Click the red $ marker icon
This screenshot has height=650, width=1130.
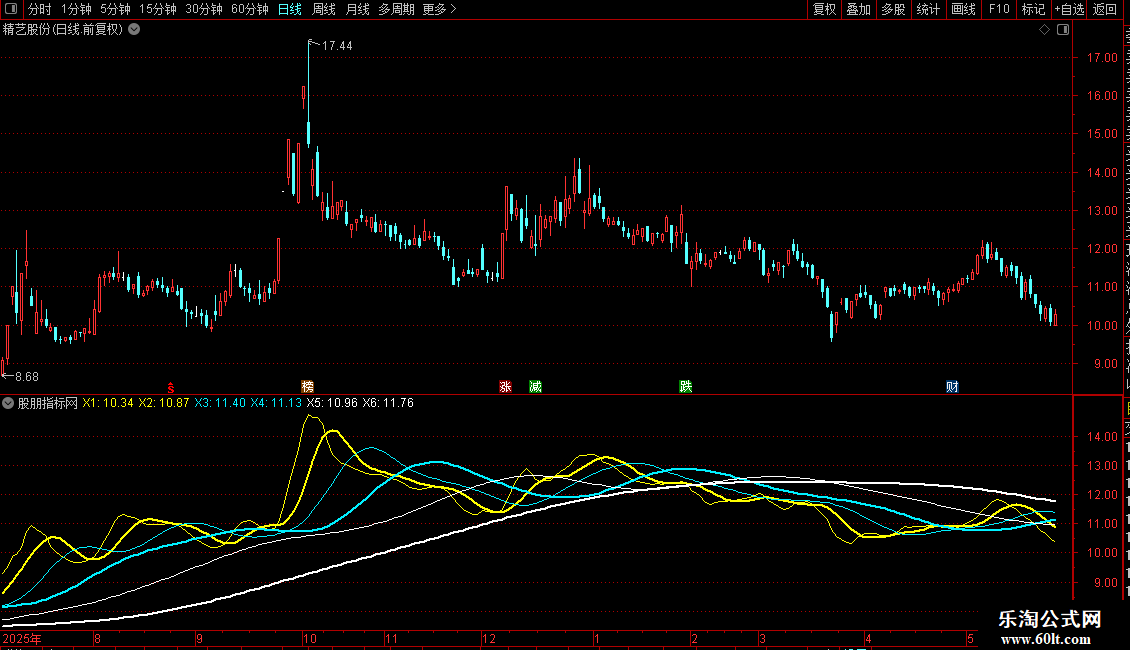pyautogui.click(x=171, y=387)
